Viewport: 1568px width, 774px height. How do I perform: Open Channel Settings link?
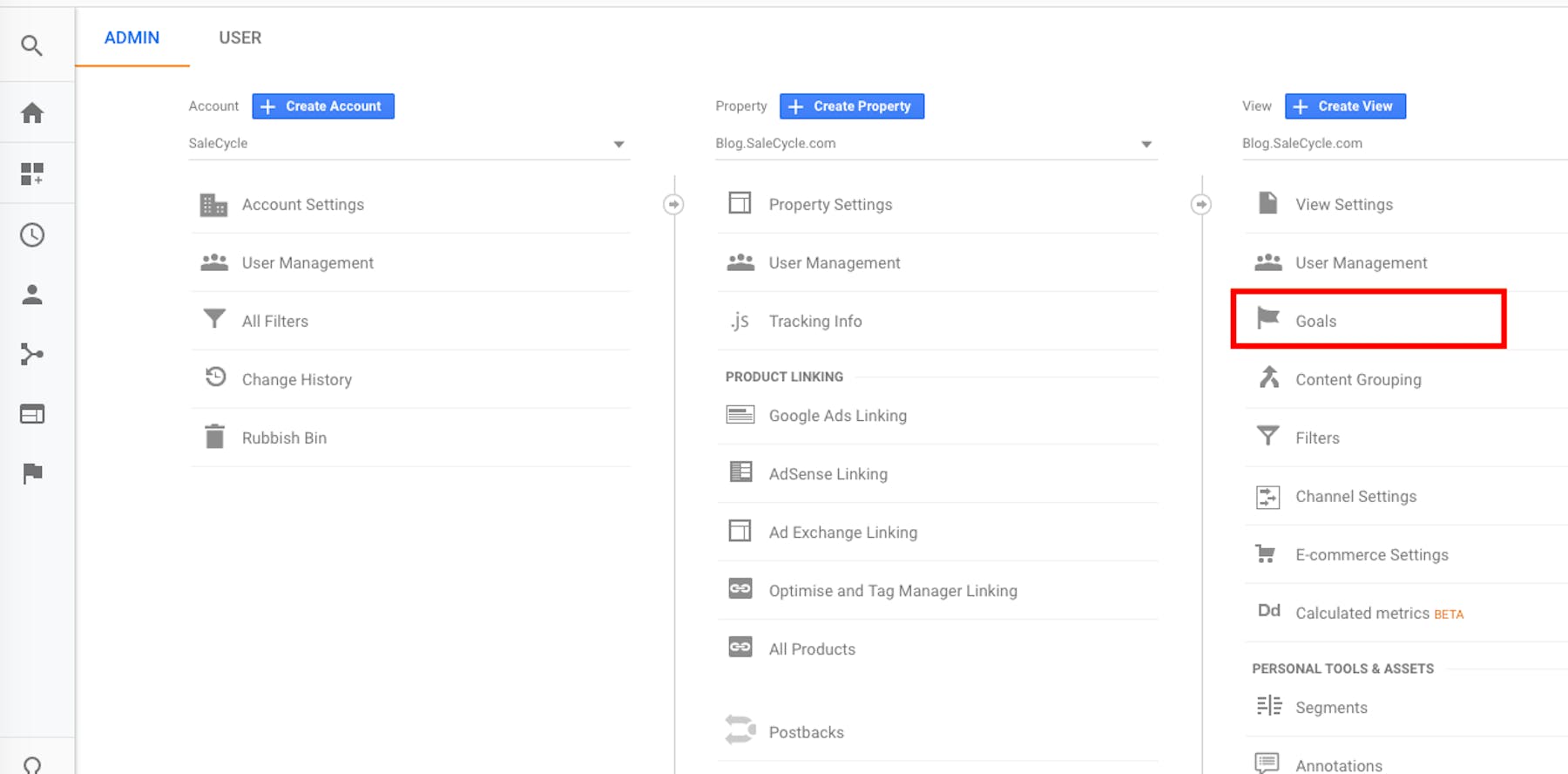[x=1355, y=497]
